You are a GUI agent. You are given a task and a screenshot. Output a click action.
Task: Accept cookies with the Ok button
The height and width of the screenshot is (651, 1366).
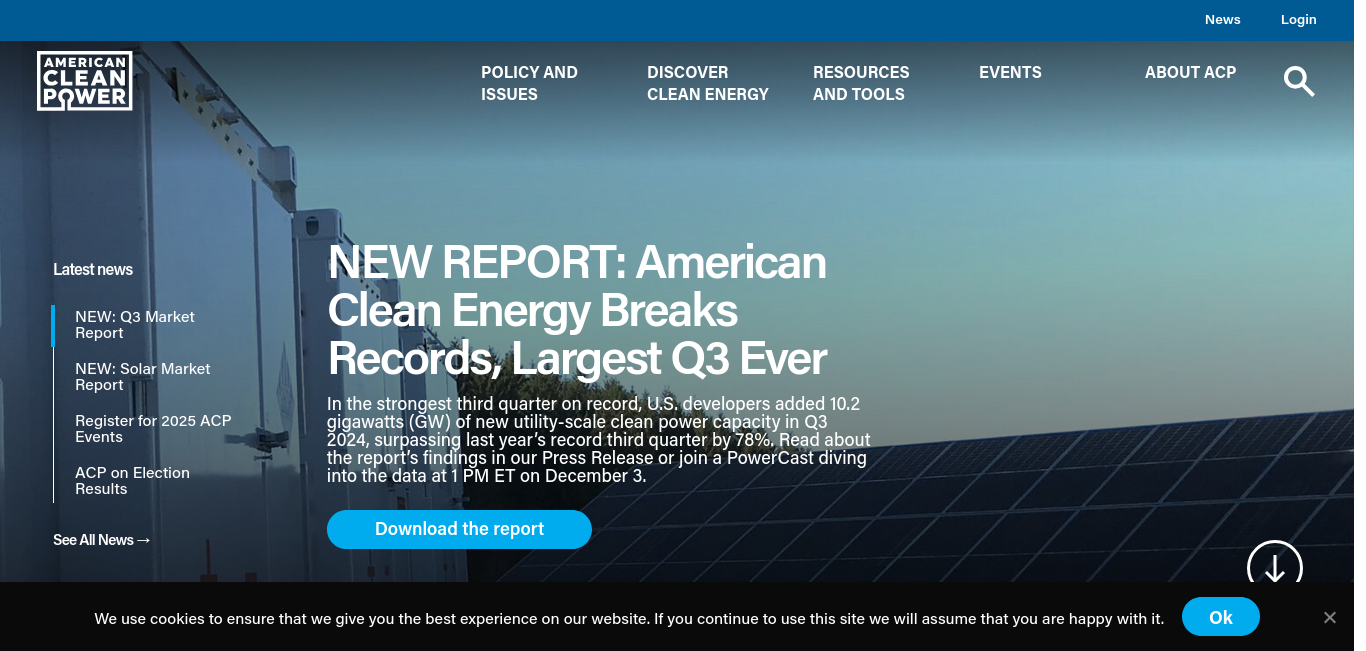pyautogui.click(x=1221, y=617)
